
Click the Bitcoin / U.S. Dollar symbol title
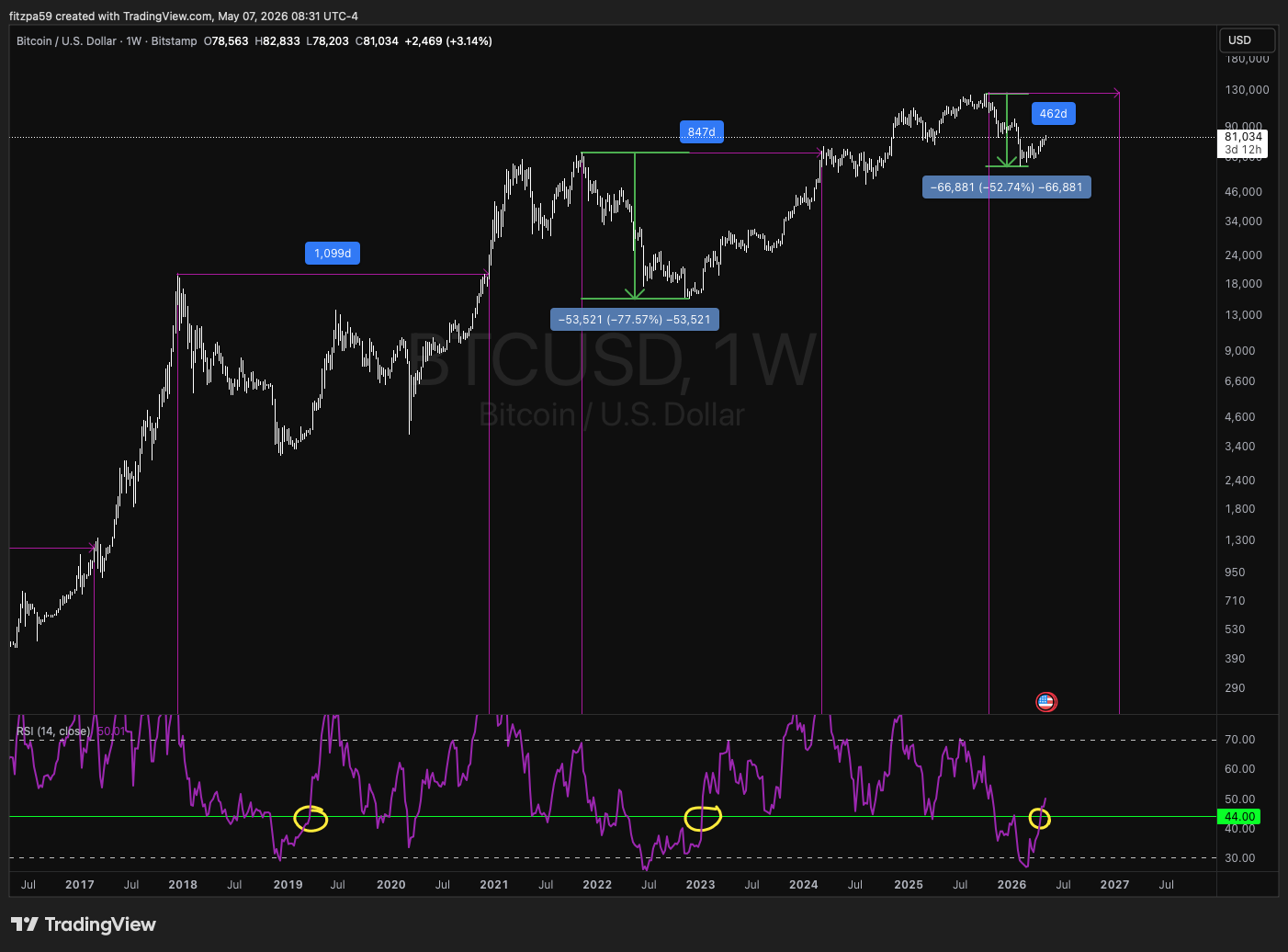(x=67, y=41)
